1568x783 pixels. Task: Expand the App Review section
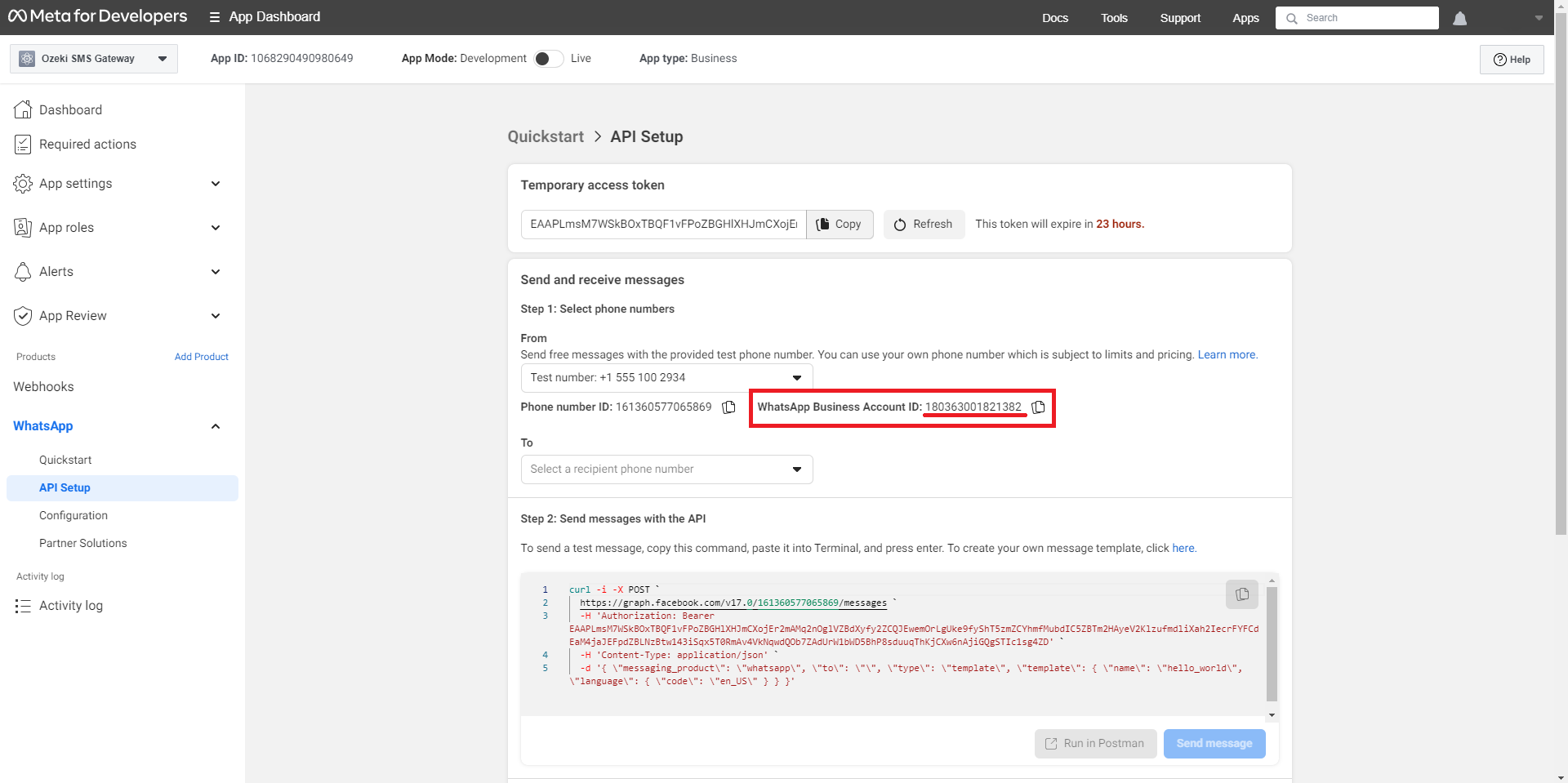click(x=216, y=316)
